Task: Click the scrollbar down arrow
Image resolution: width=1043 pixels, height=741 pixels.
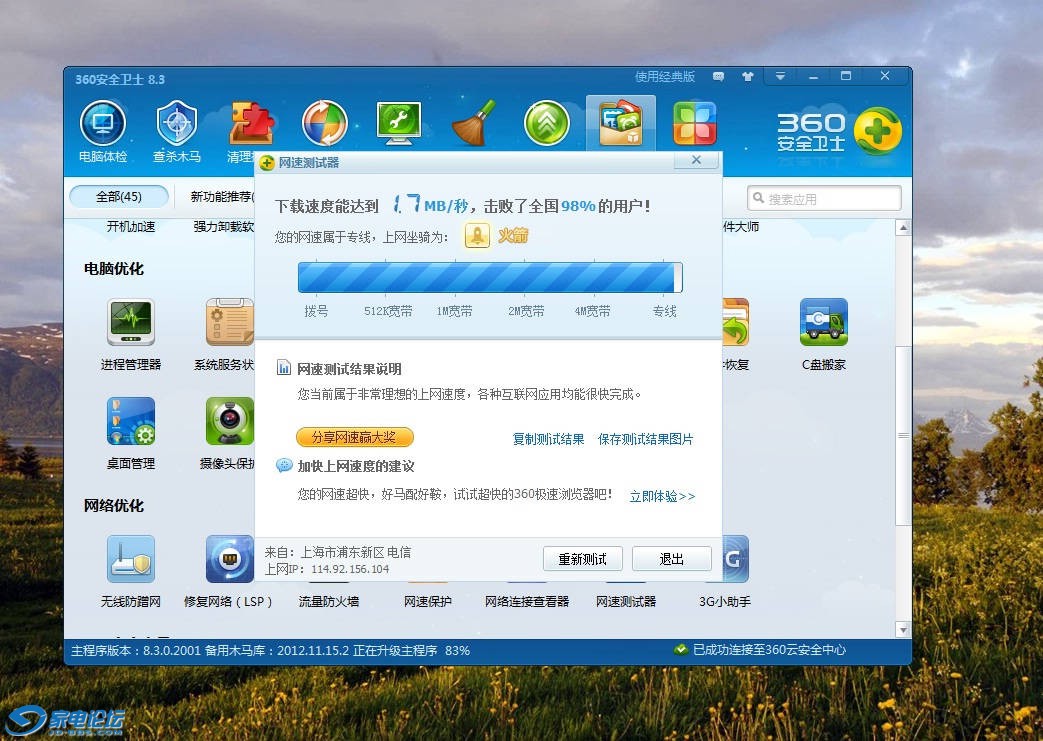Action: pyautogui.click(x=903, y=629)
